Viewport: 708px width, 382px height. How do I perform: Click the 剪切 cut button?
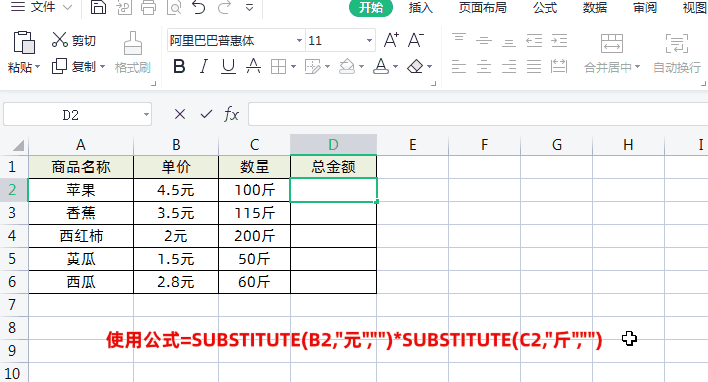[74, 40]
